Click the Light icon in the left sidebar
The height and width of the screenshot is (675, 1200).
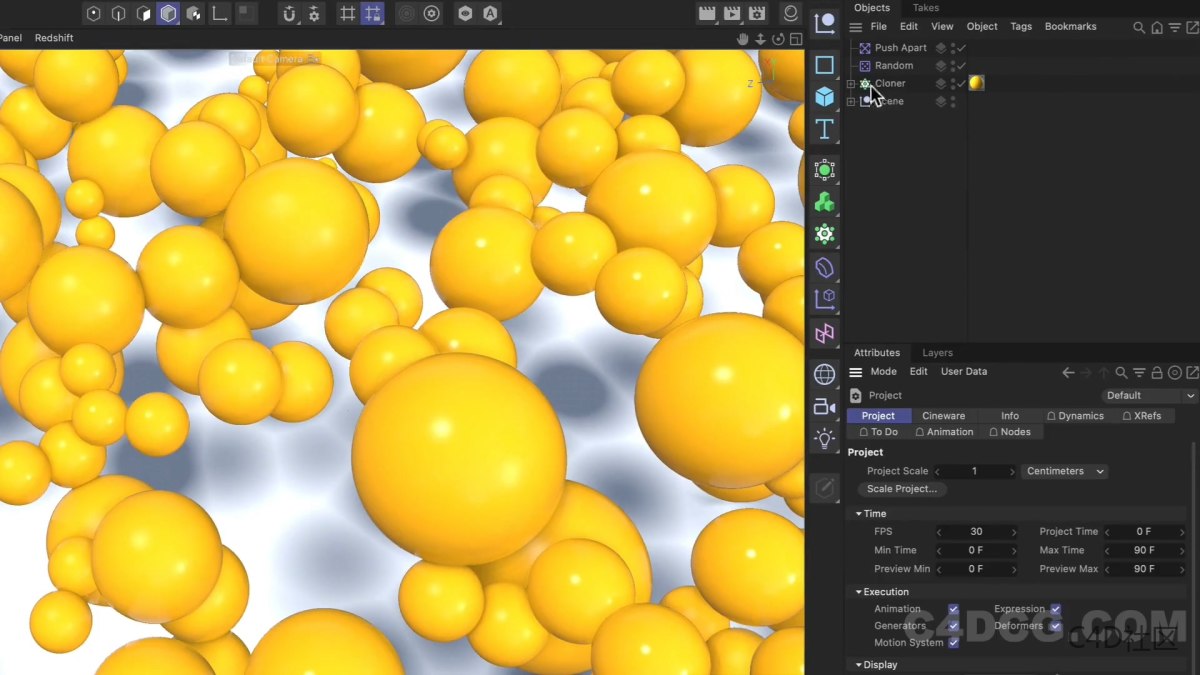[x=825, y=439]
